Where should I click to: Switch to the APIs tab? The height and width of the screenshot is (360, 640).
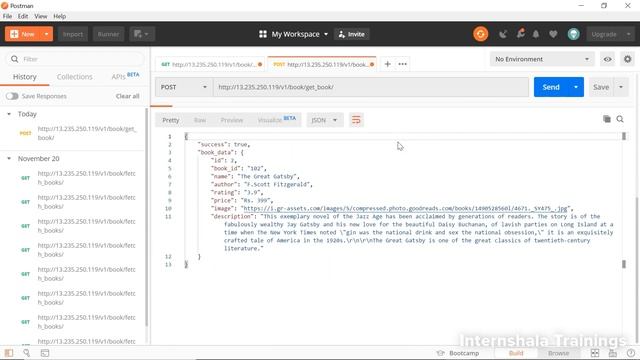(x=125, y=76)
